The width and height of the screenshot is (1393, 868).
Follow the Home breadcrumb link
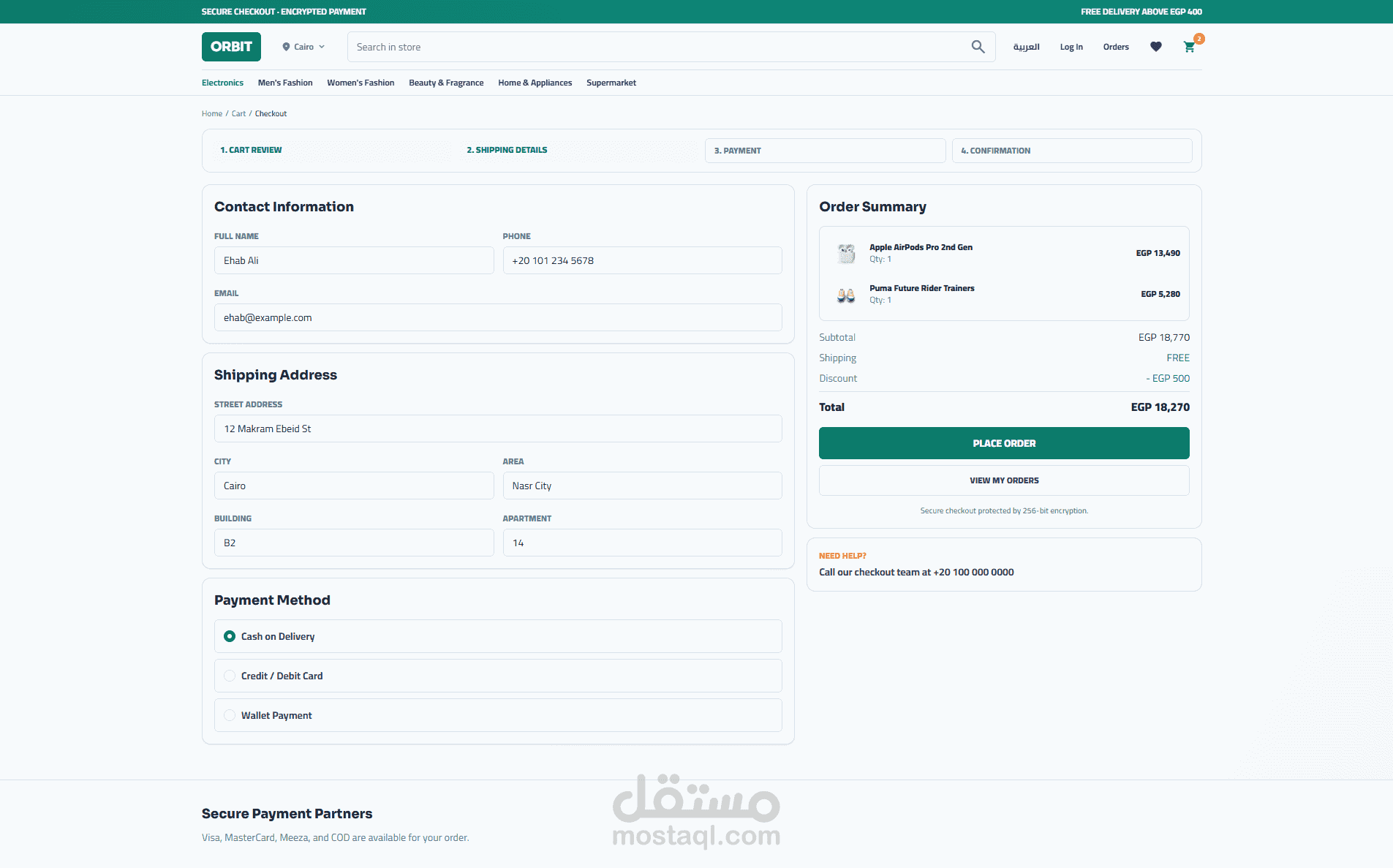[212, 113]
